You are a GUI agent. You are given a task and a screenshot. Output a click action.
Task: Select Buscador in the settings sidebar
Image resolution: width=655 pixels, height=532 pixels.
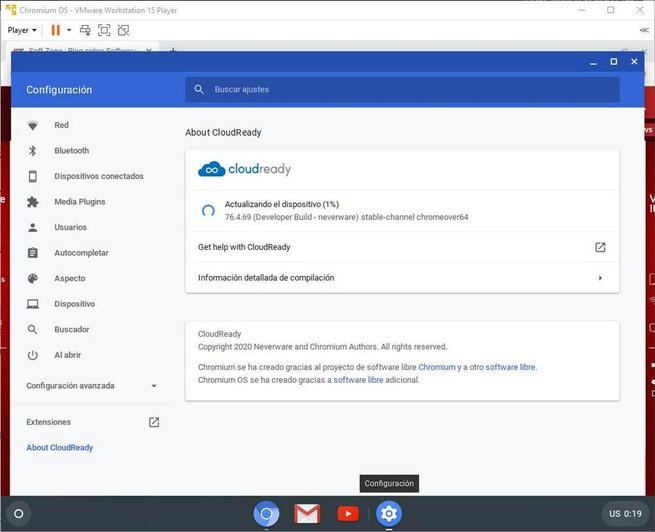pos(72,329)
